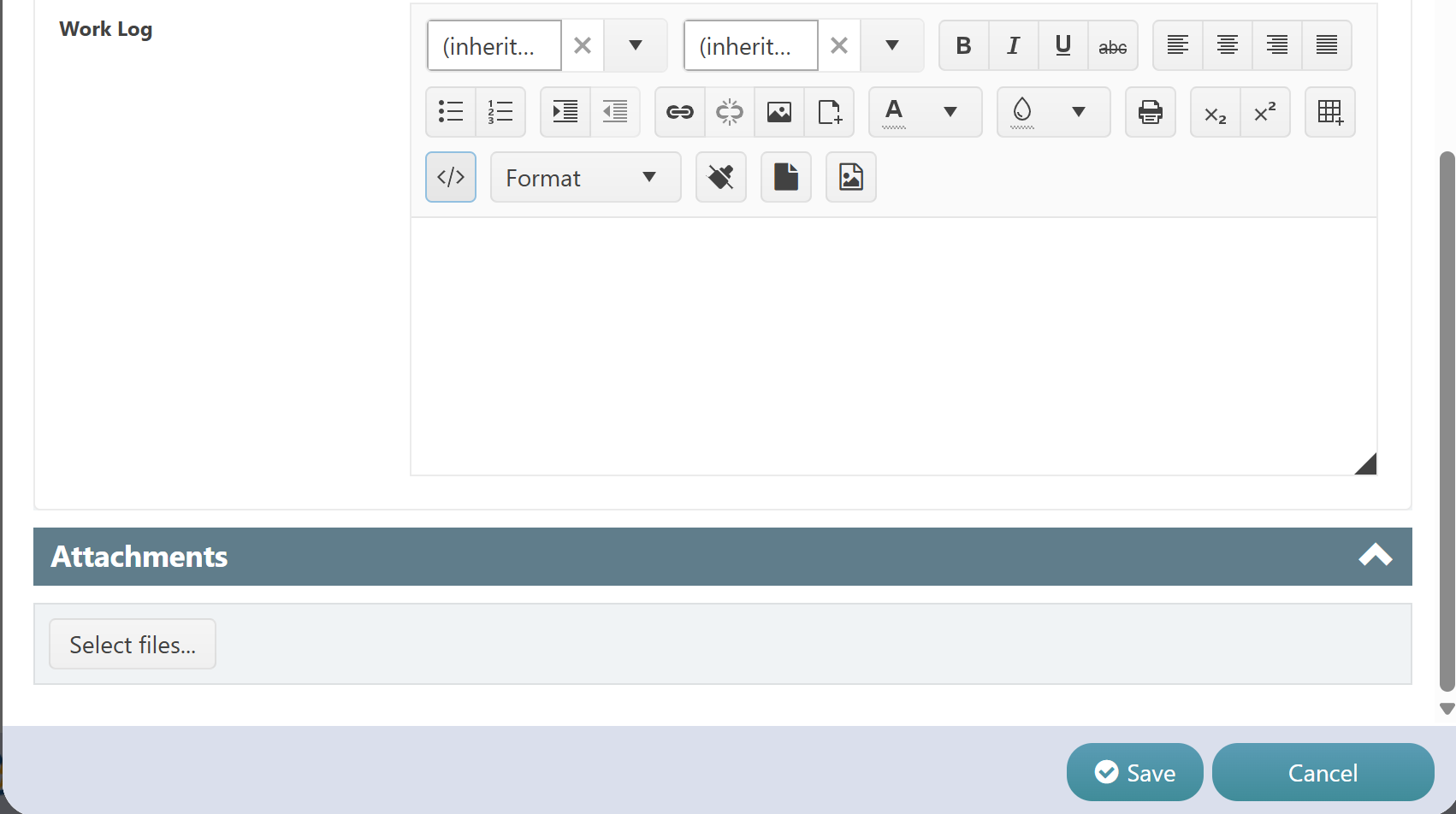The height and width of the screenshot is (814, 1456).
Task: Switch to HTML source view
Action: [450, 177]
